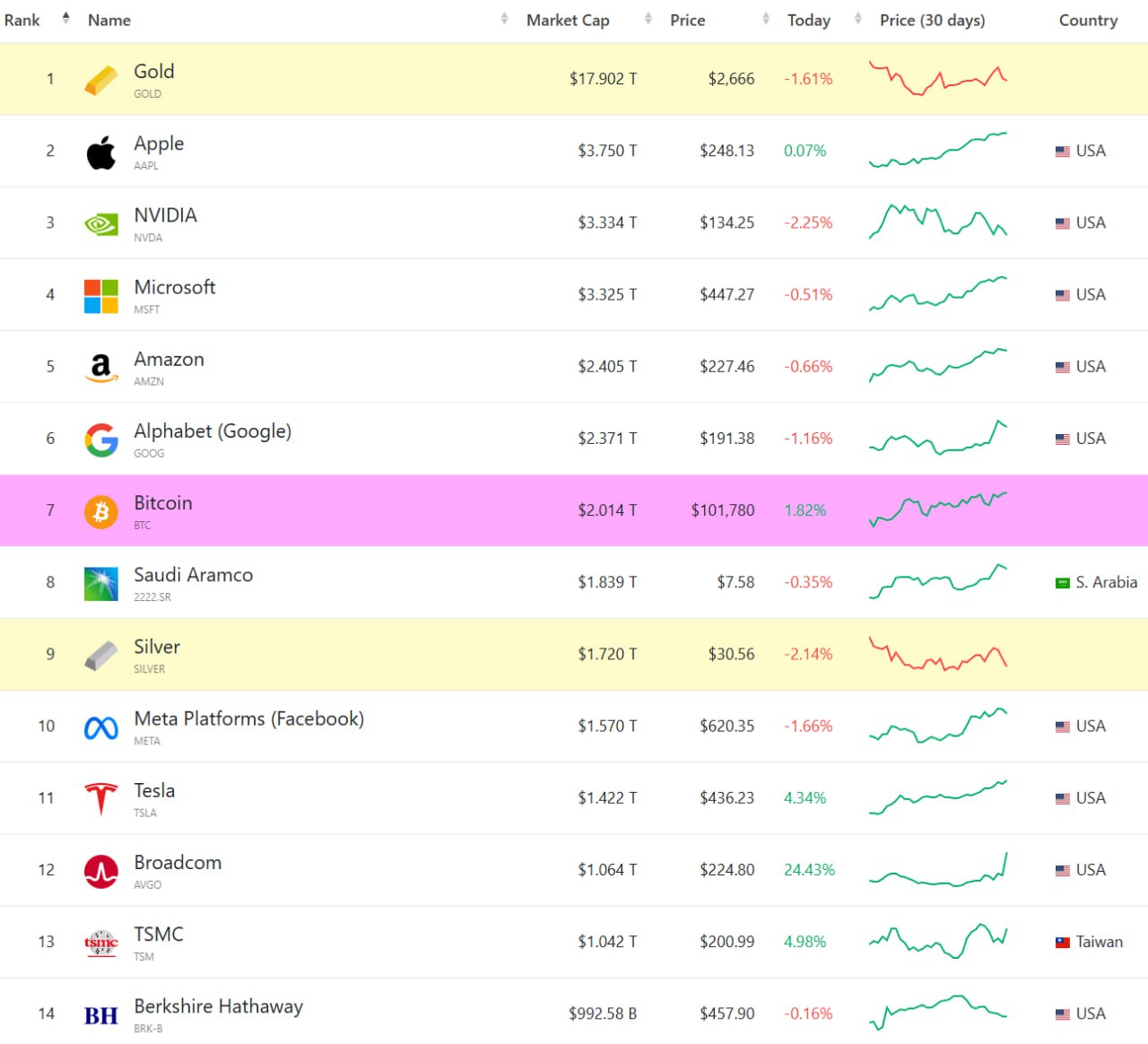Screen dimensions: 1148x1044
Task: Sort by Name using its sort arrows
Action: coord(504,18)
